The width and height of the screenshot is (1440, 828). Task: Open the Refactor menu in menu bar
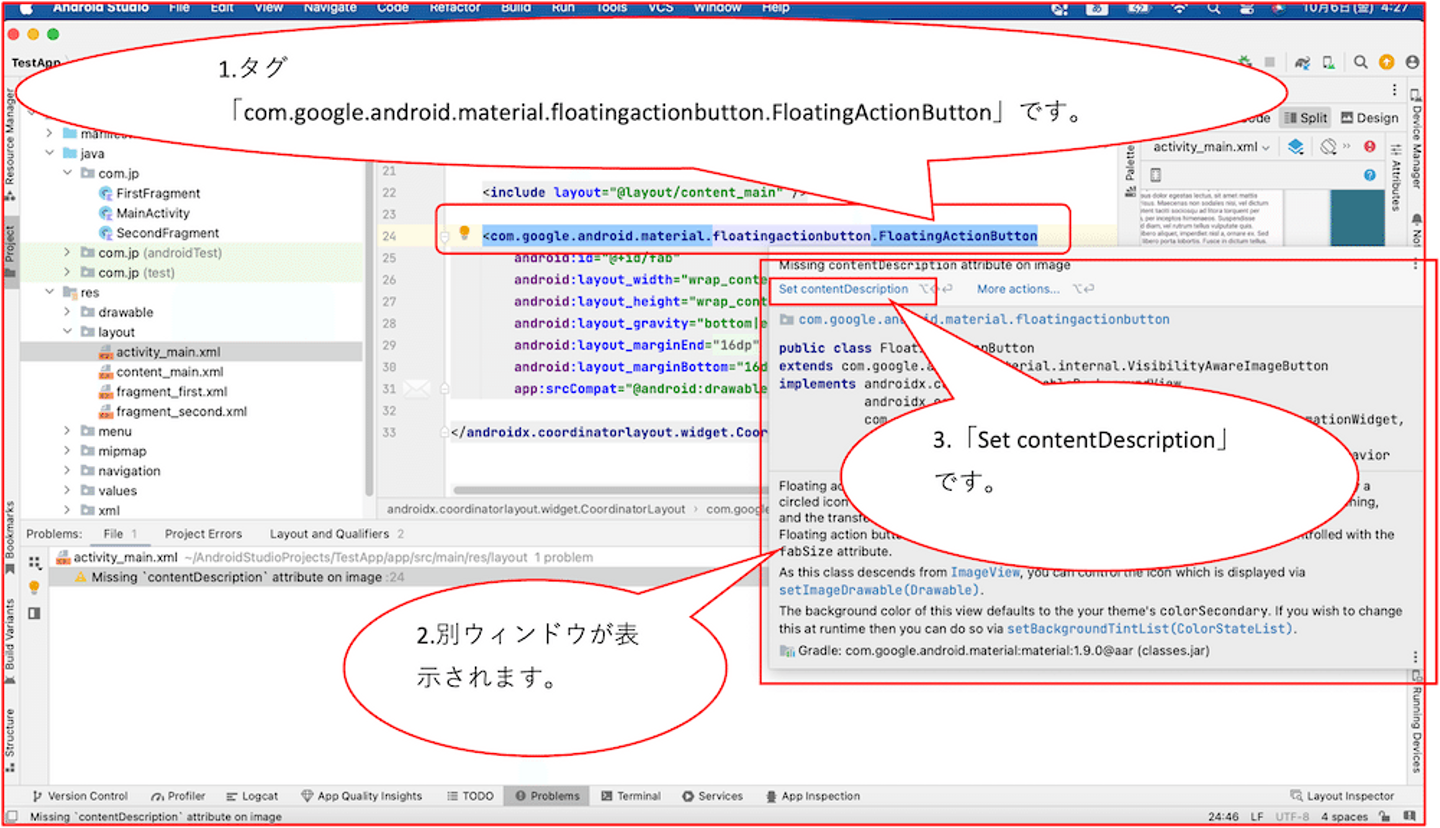tap(455, 7)
